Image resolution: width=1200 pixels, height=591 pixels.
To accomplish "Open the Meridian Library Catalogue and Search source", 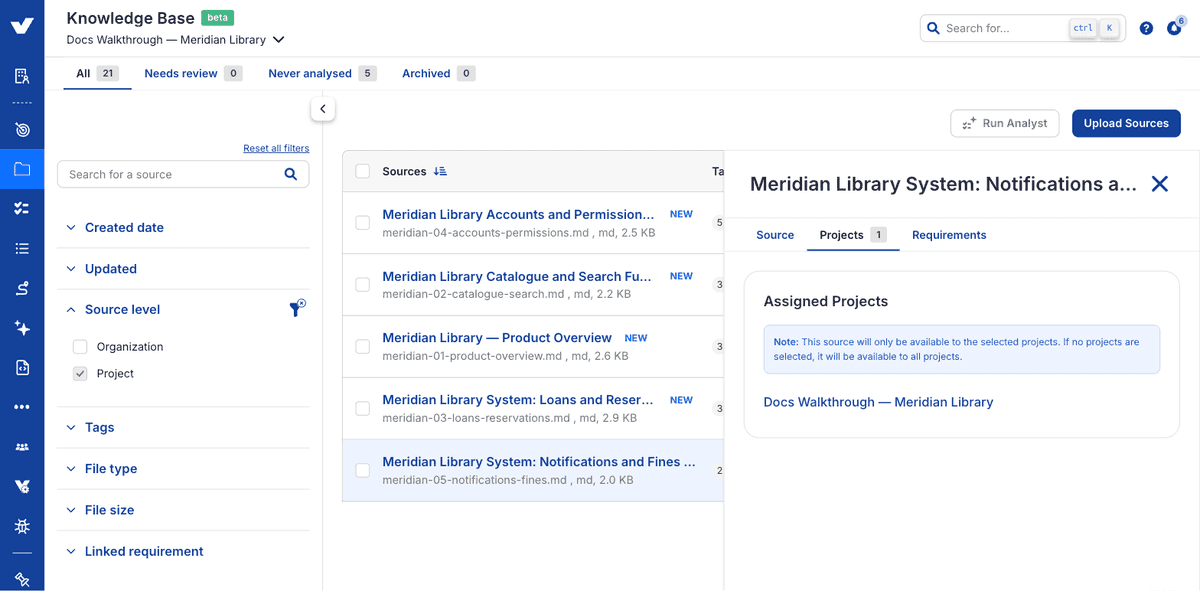I will (x=517, y=276).
